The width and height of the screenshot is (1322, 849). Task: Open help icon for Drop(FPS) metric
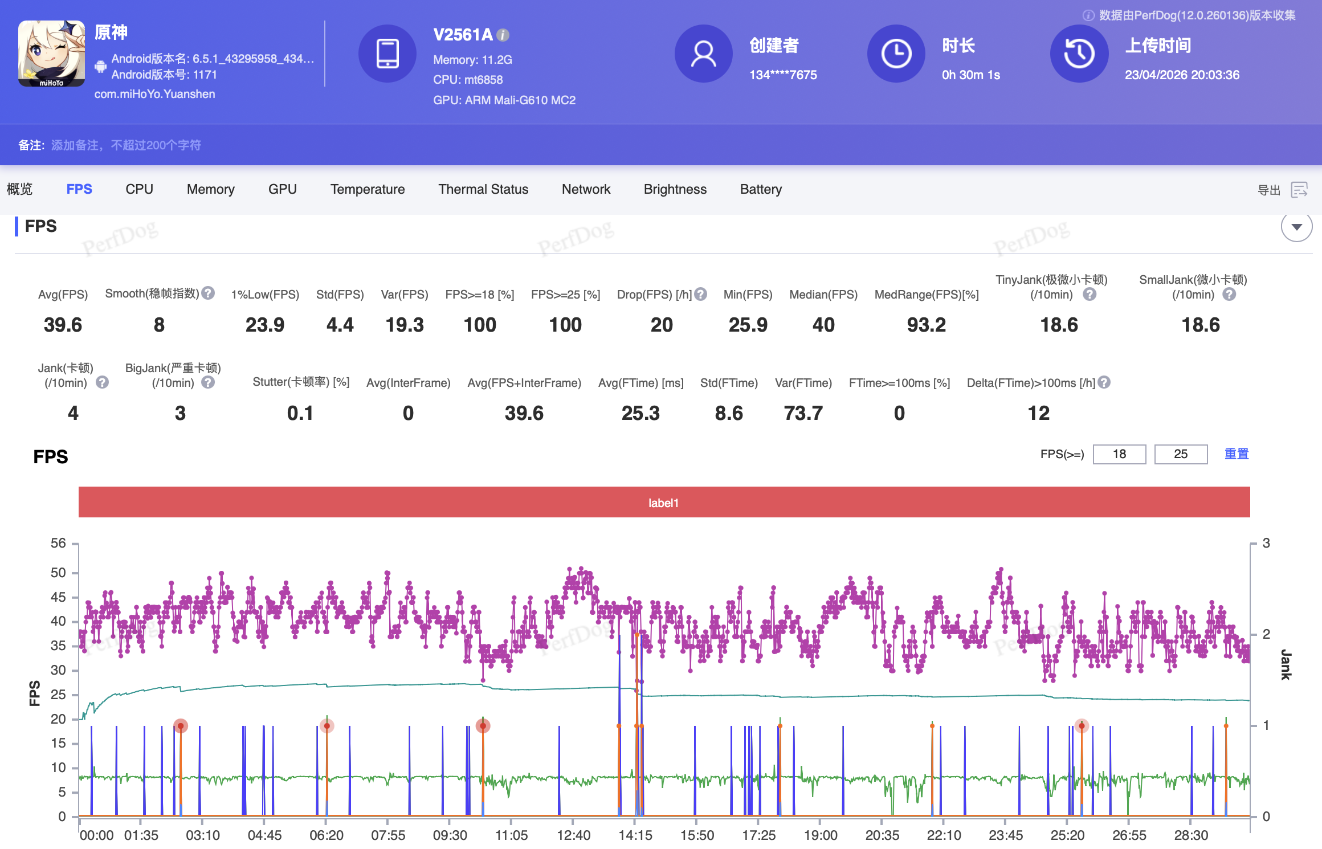pos(701,294)
